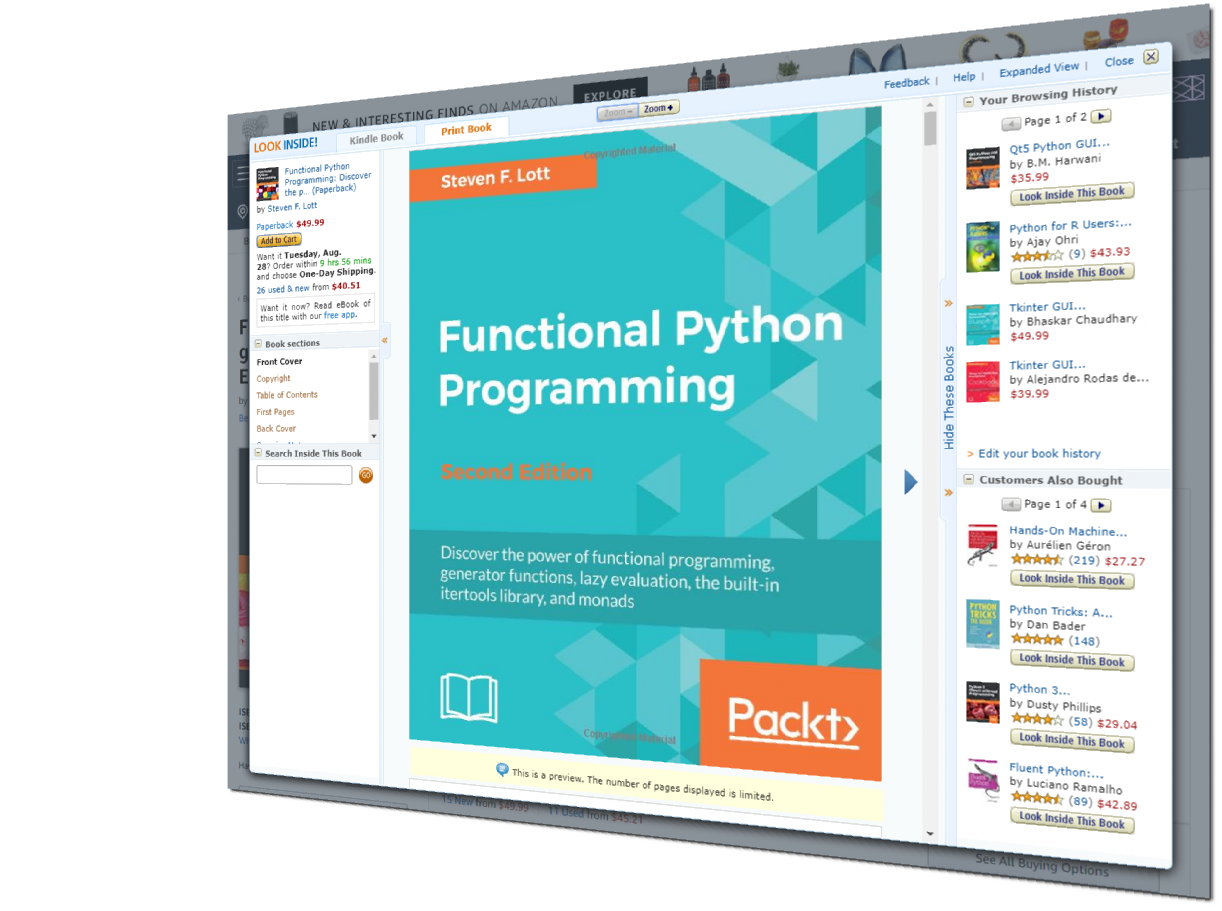Select Front Cover section
Viewport: 1222px width, 911px height.
pos(279,362)
